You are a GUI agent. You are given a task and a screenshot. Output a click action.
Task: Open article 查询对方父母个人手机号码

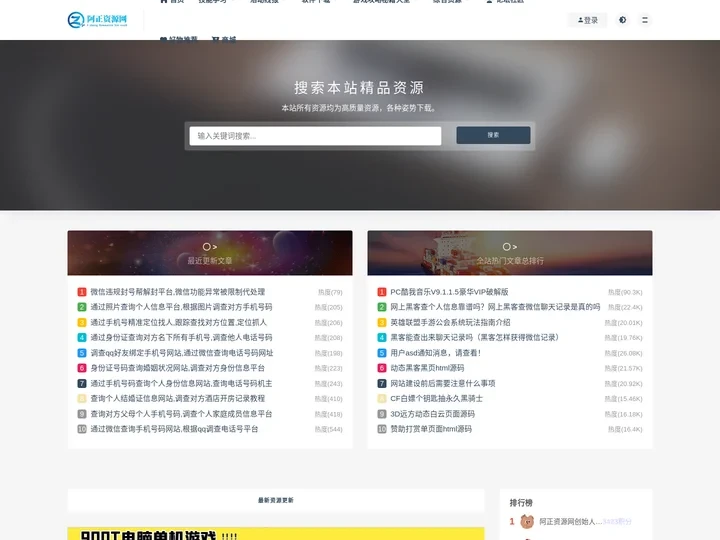coord(181,414)
